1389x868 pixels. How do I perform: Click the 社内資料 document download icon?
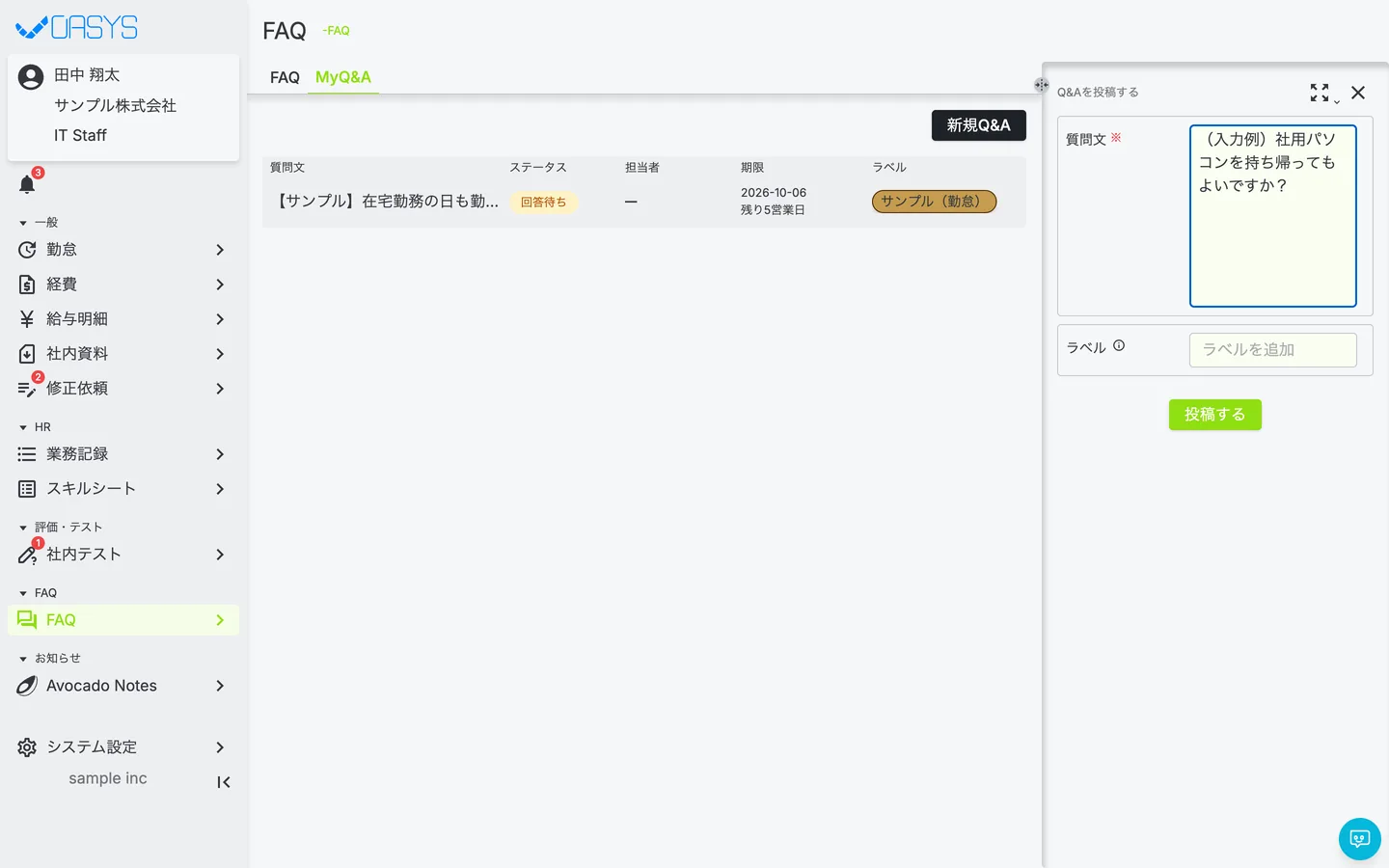point(27,354)
